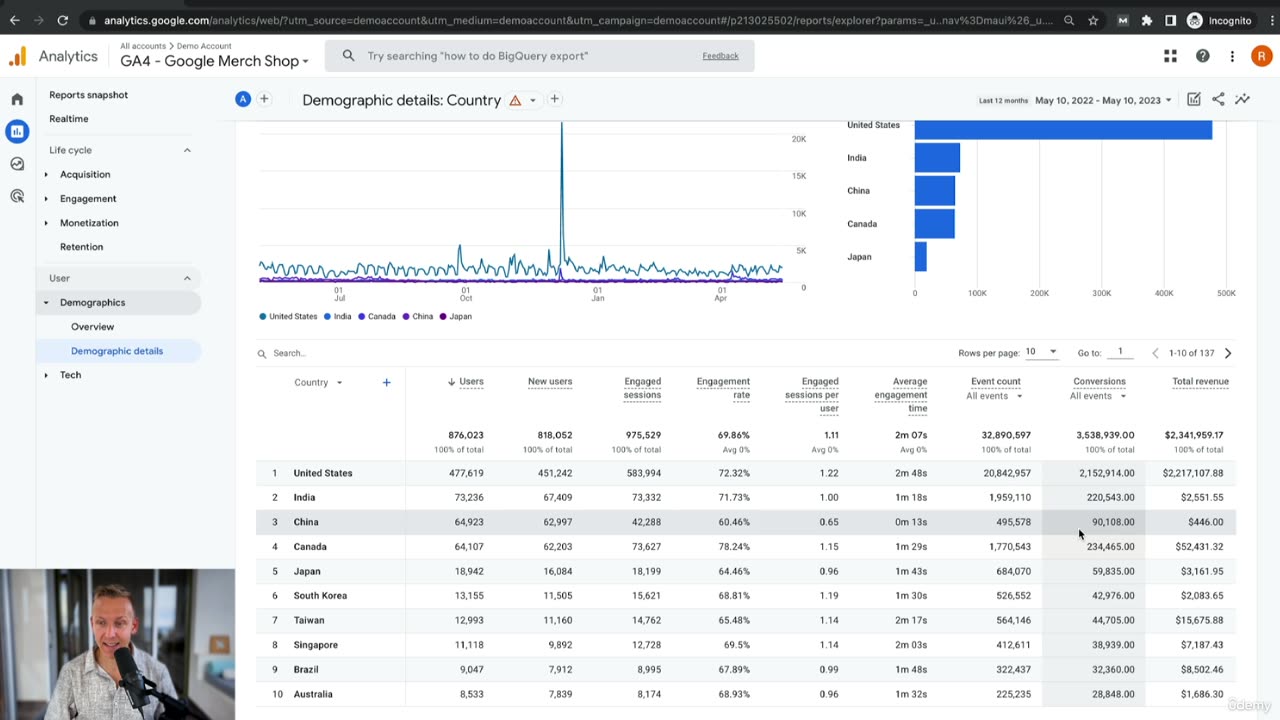Open the Insights sparkline icon
The image size is (1280, 720).
coord(1242,99)
